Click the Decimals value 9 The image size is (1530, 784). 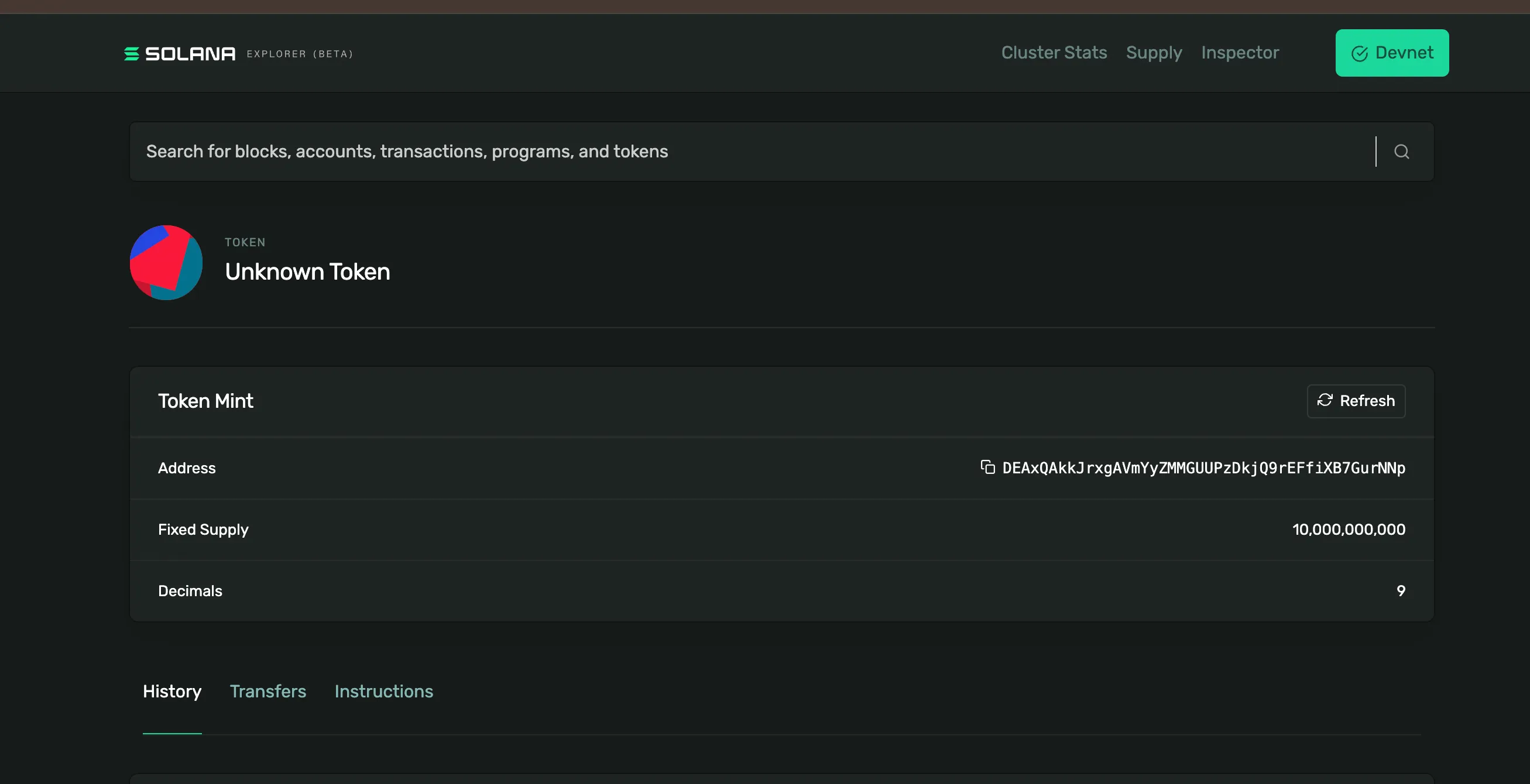coord(1401,590)
